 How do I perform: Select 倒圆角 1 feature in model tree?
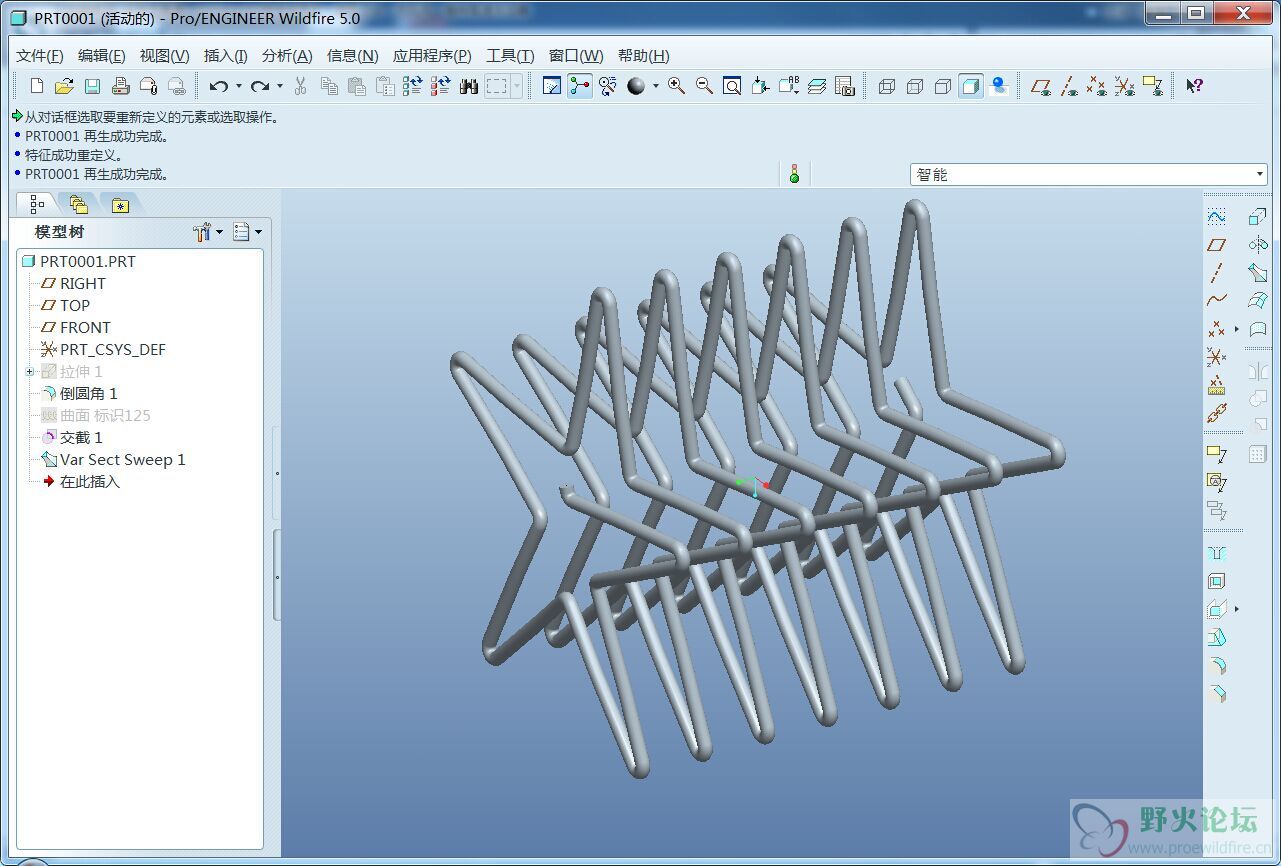pyautogui.click(x=89, y=394)
